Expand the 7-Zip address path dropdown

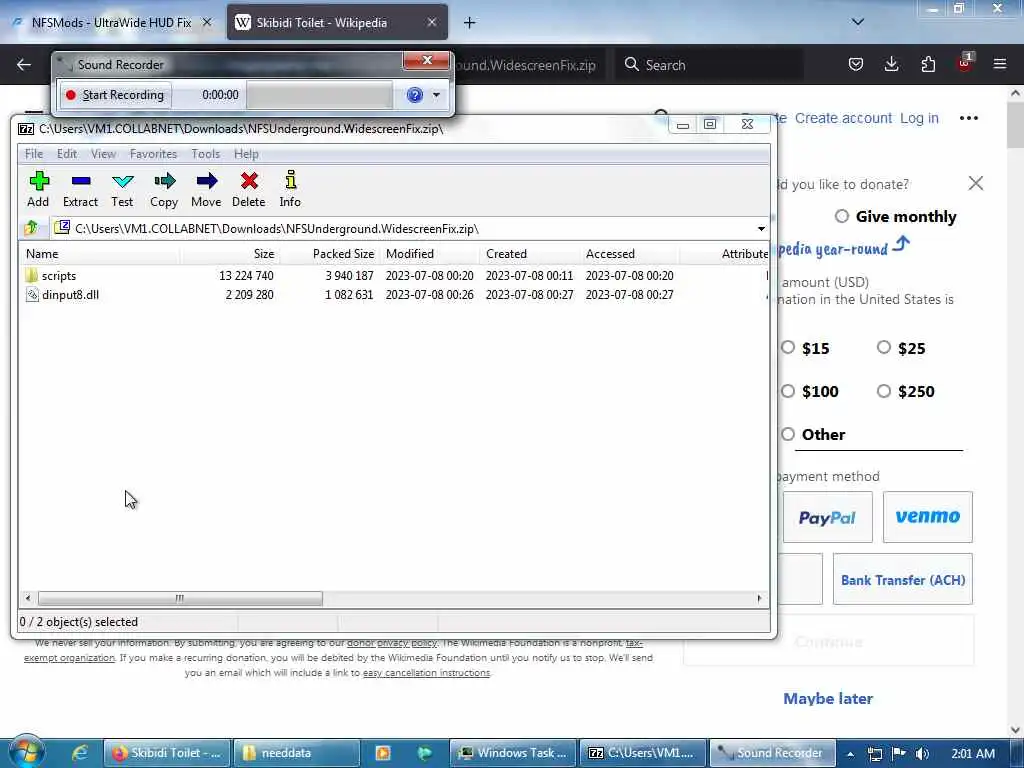click(761, 229)
